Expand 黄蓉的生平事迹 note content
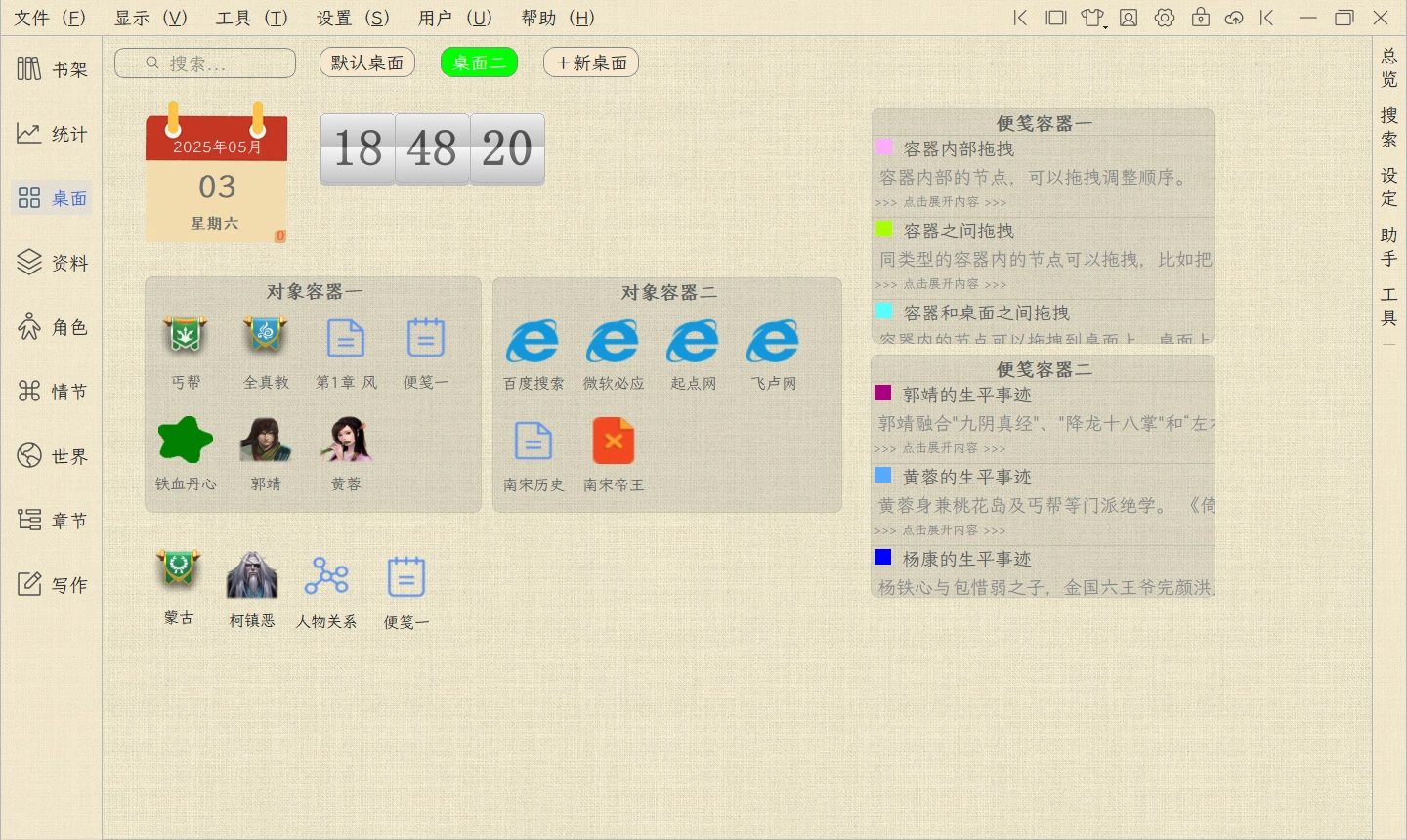Viewport: 1407px width, 840px height. (939, 530)
